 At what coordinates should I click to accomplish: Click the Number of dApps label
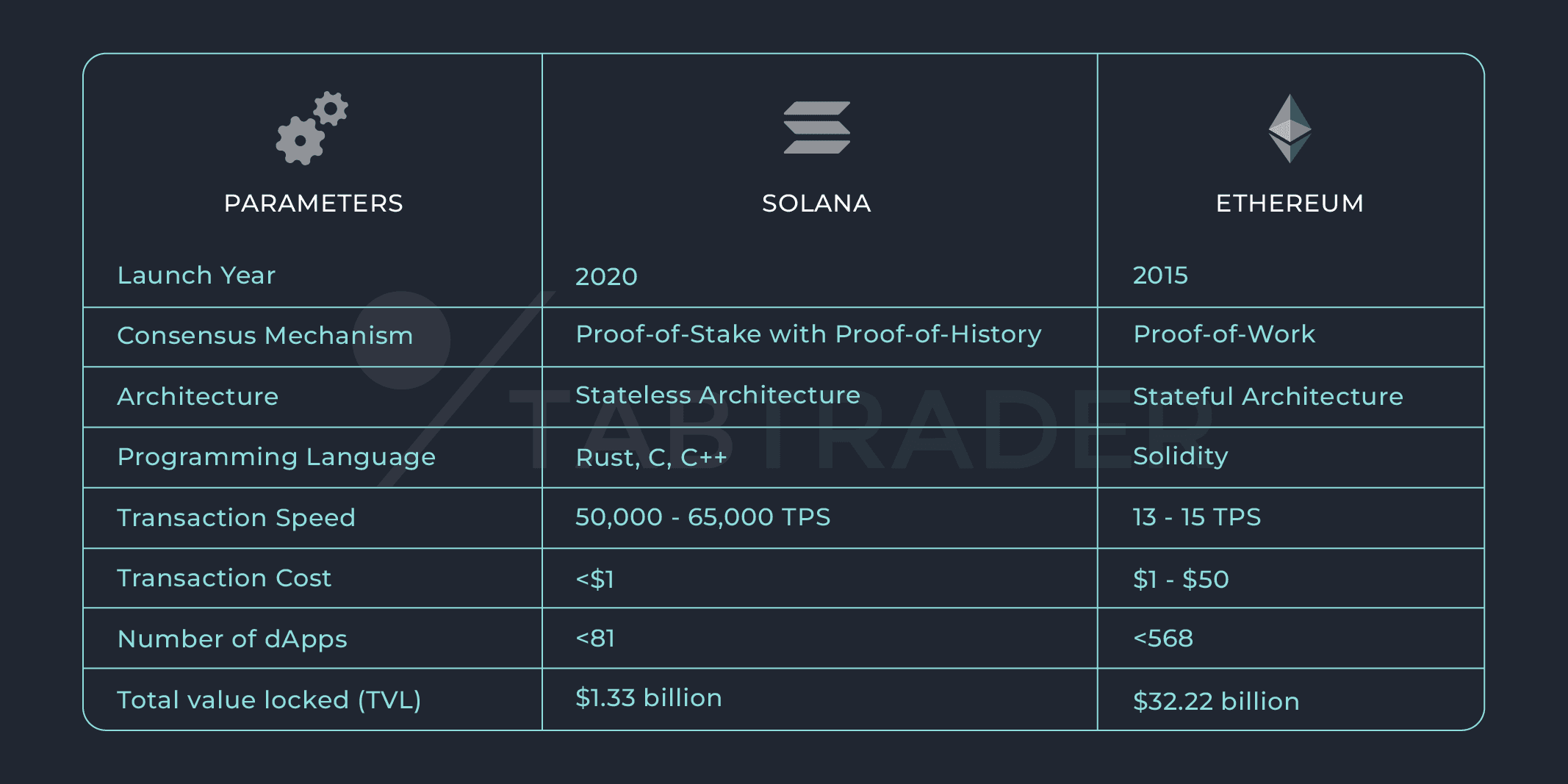pos(232,639)
